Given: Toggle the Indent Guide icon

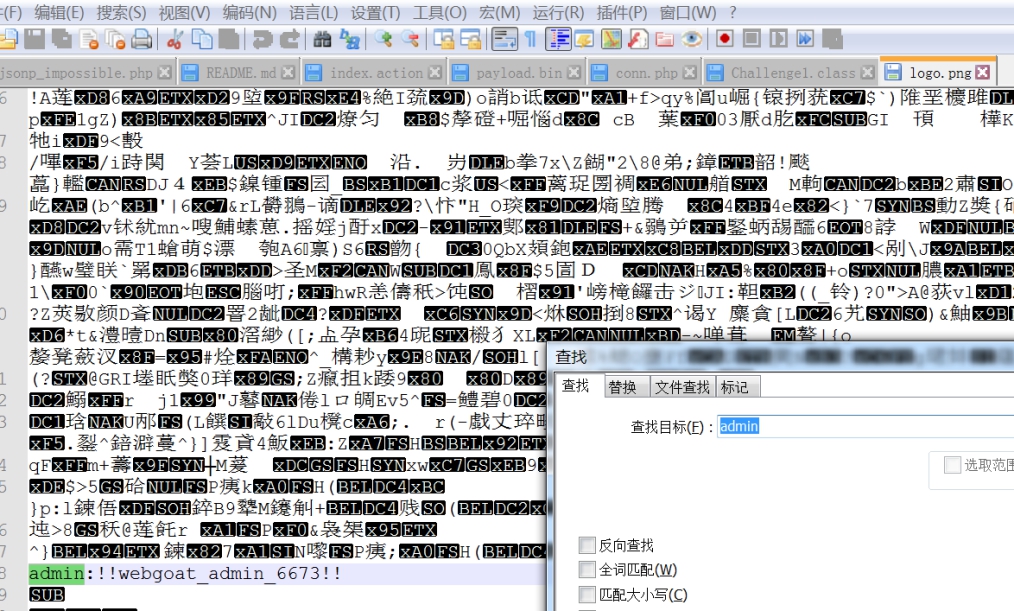Looking at the screenshot, I should click(557, 39).
